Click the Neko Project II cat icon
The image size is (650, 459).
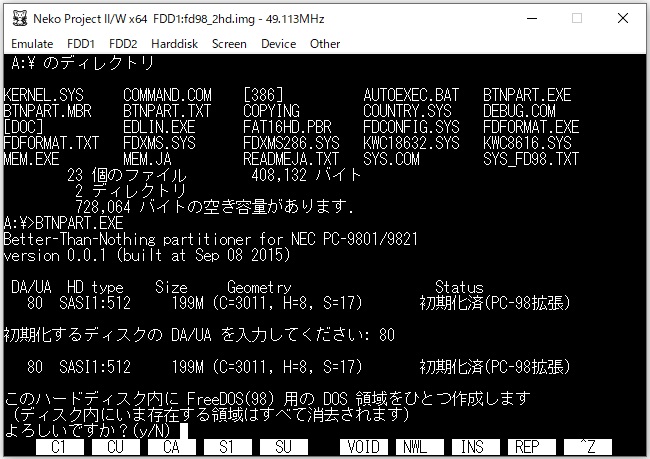[19, 19]
